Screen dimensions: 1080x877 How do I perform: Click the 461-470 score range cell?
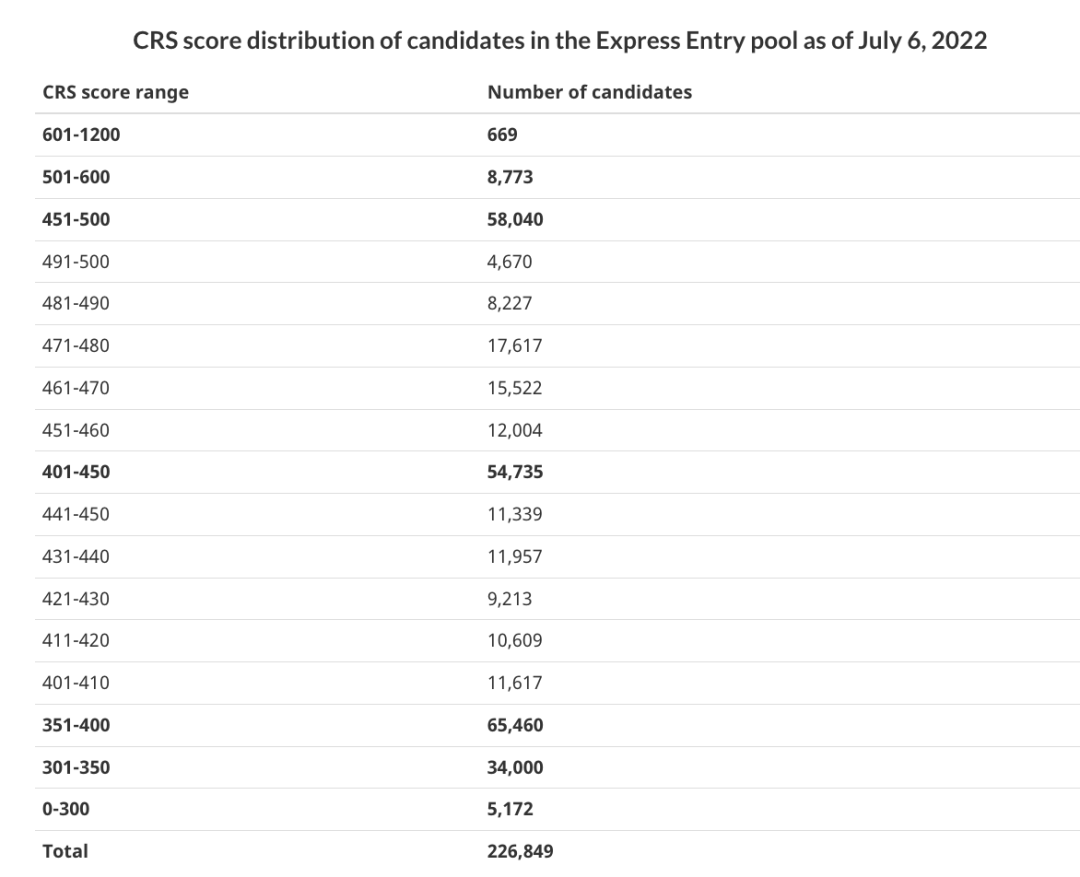click(76, 388)
